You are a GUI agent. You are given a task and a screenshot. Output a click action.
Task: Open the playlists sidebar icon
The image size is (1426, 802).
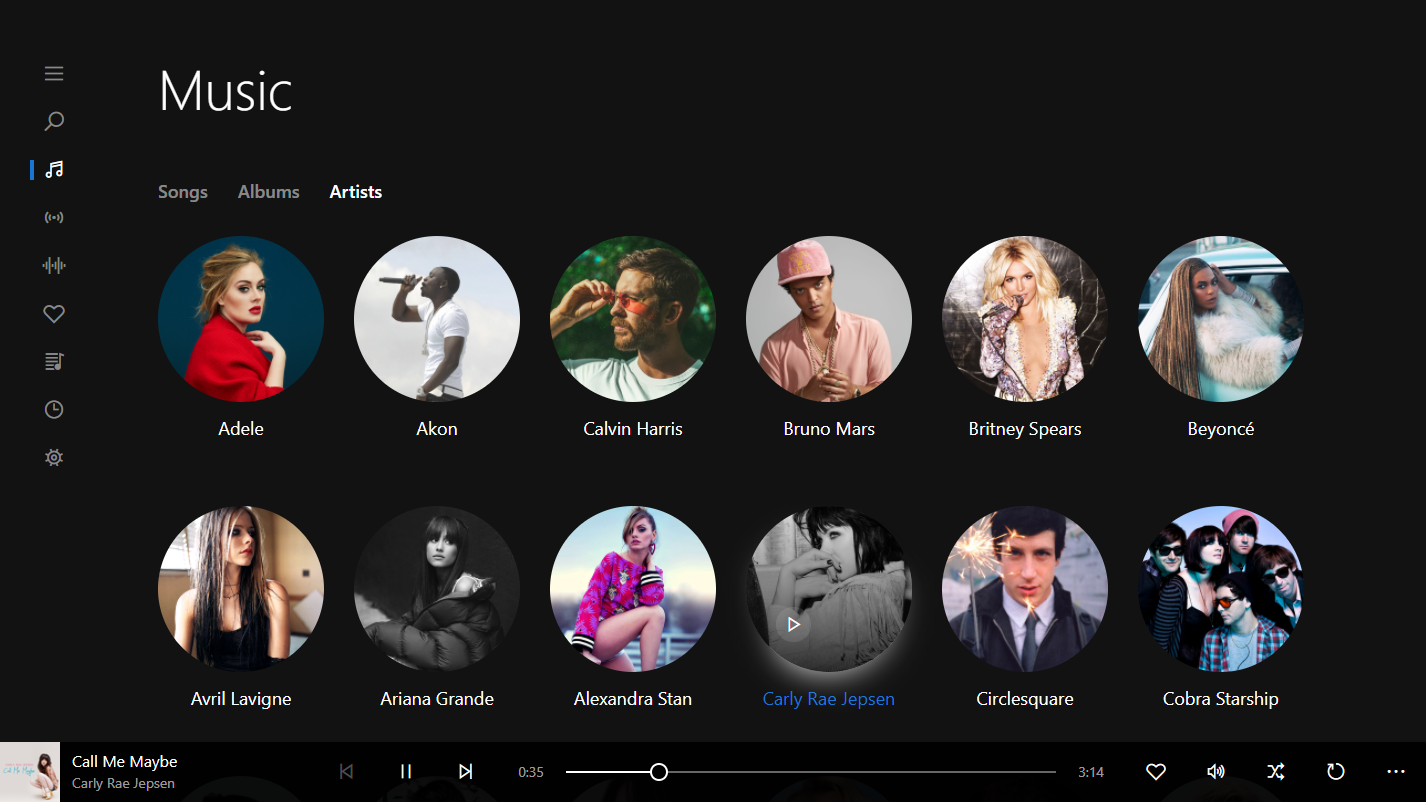pyautogui.click(x=54, y=361)
